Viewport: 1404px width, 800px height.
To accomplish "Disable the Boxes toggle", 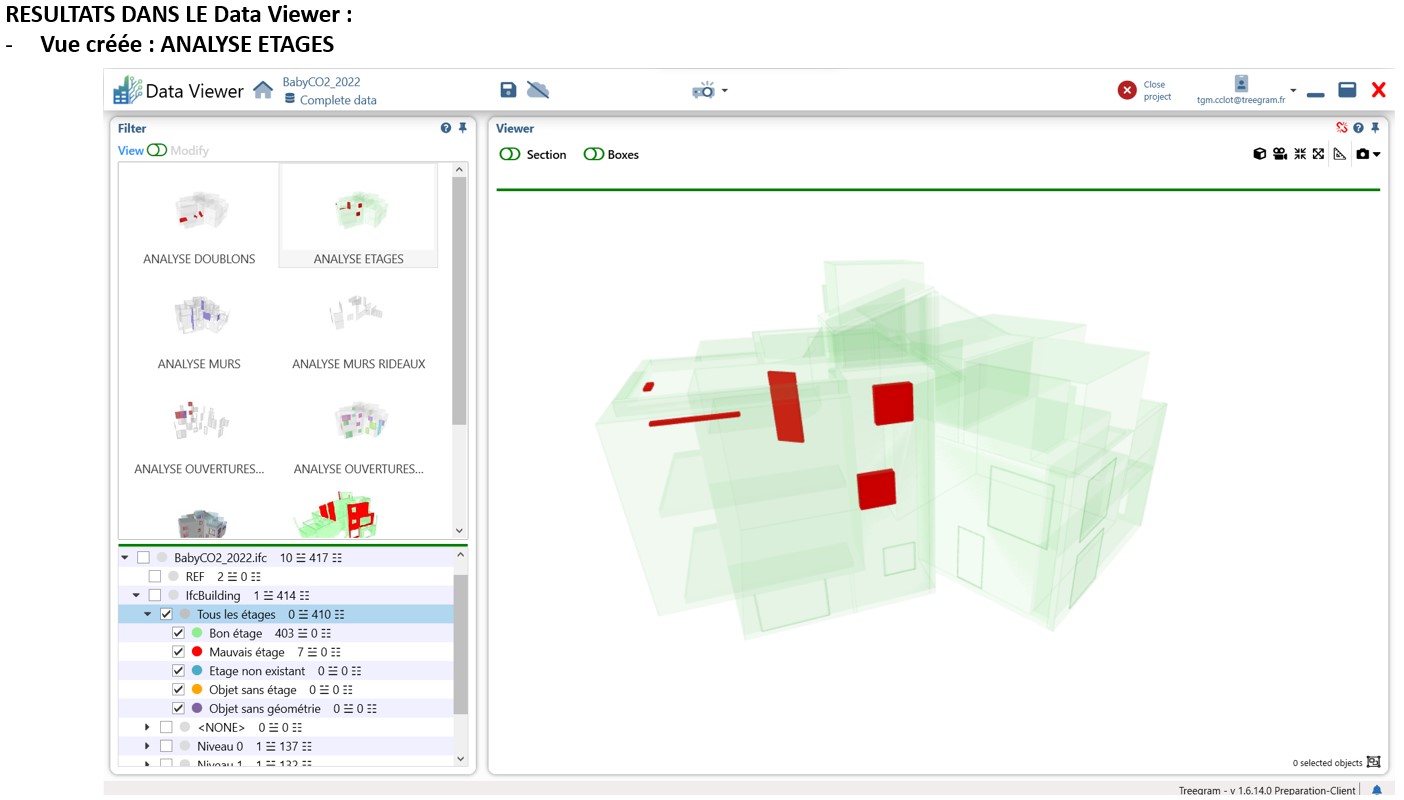I will coord(596,154).
